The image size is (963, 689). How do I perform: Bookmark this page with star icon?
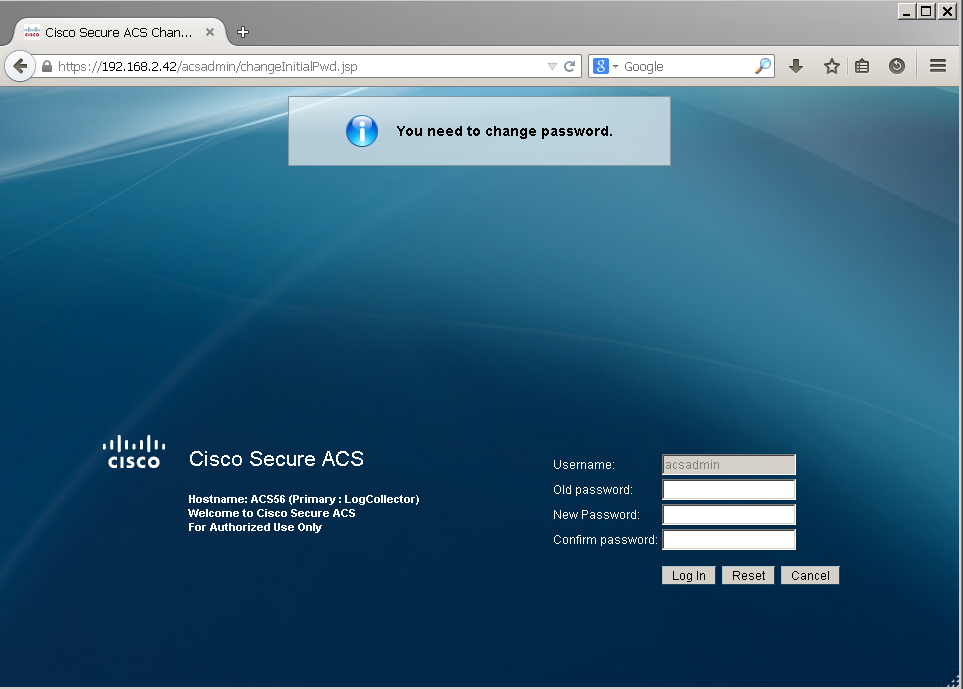[x=832, y=66]
